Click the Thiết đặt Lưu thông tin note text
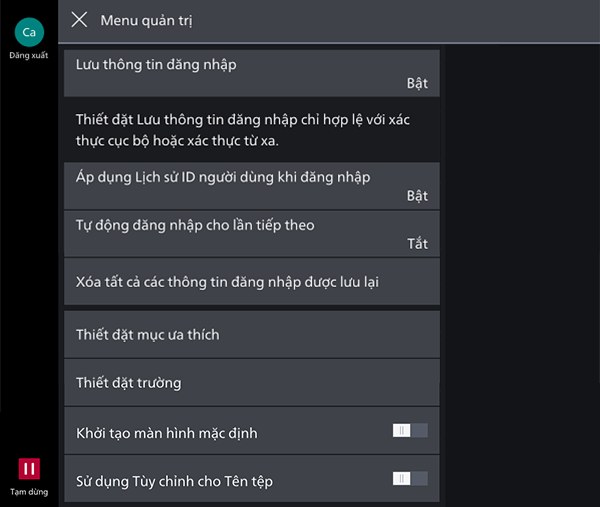 pyautogui.click(x=243, y=130)
